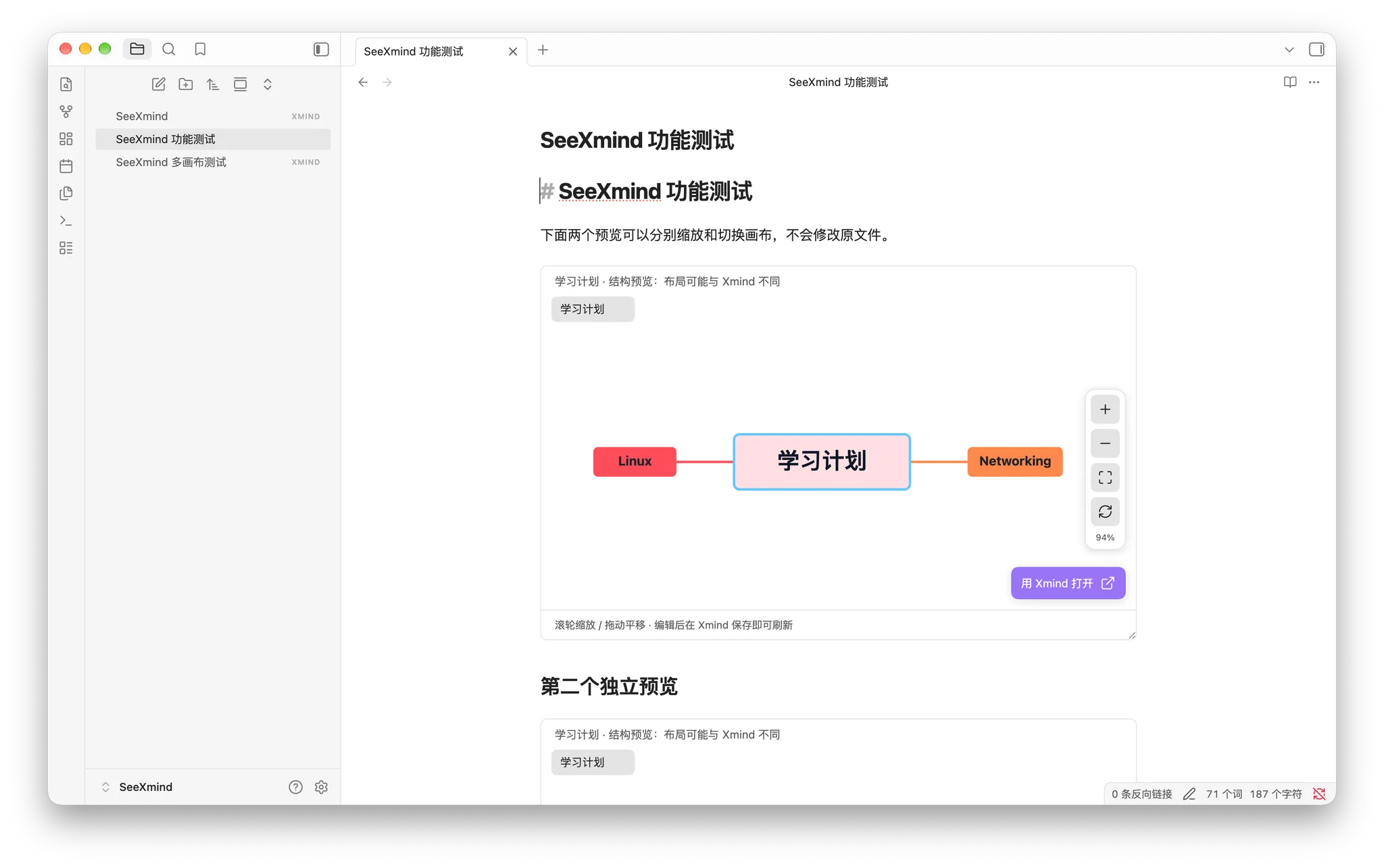Open the settings gear icon

click(321, 787)
